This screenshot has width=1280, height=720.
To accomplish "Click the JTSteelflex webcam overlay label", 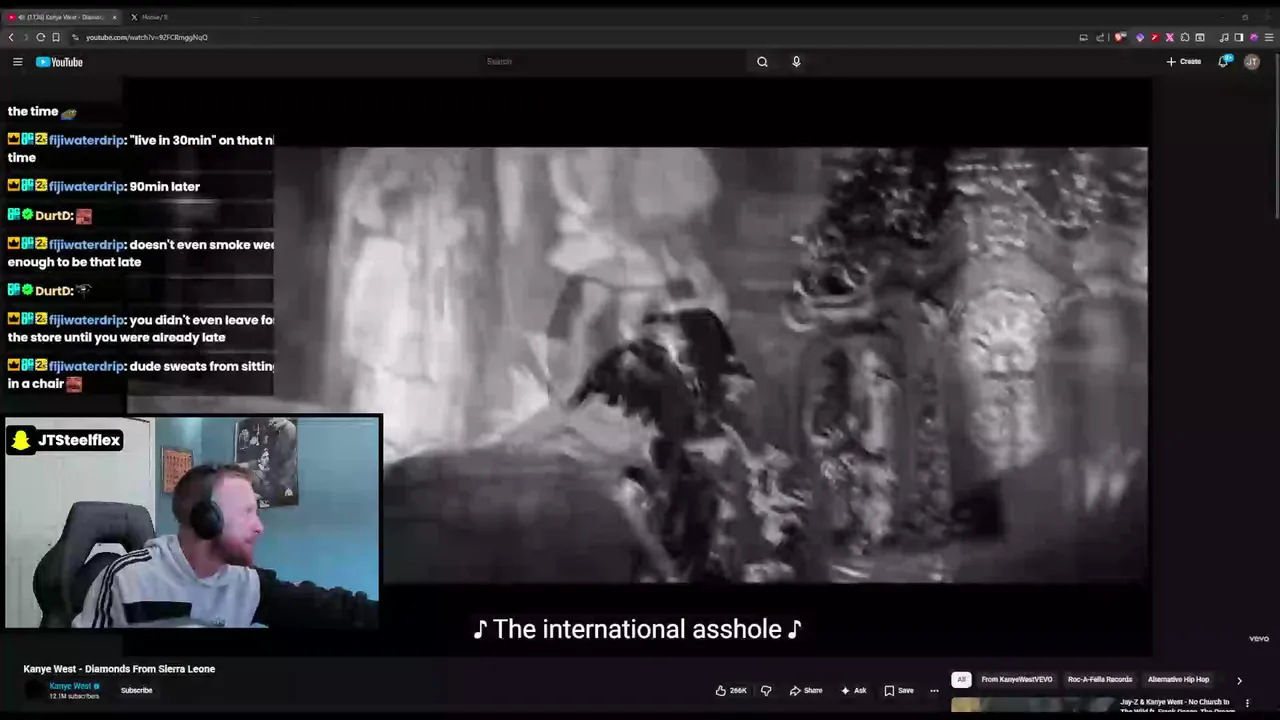I will (x=66, y=440).
